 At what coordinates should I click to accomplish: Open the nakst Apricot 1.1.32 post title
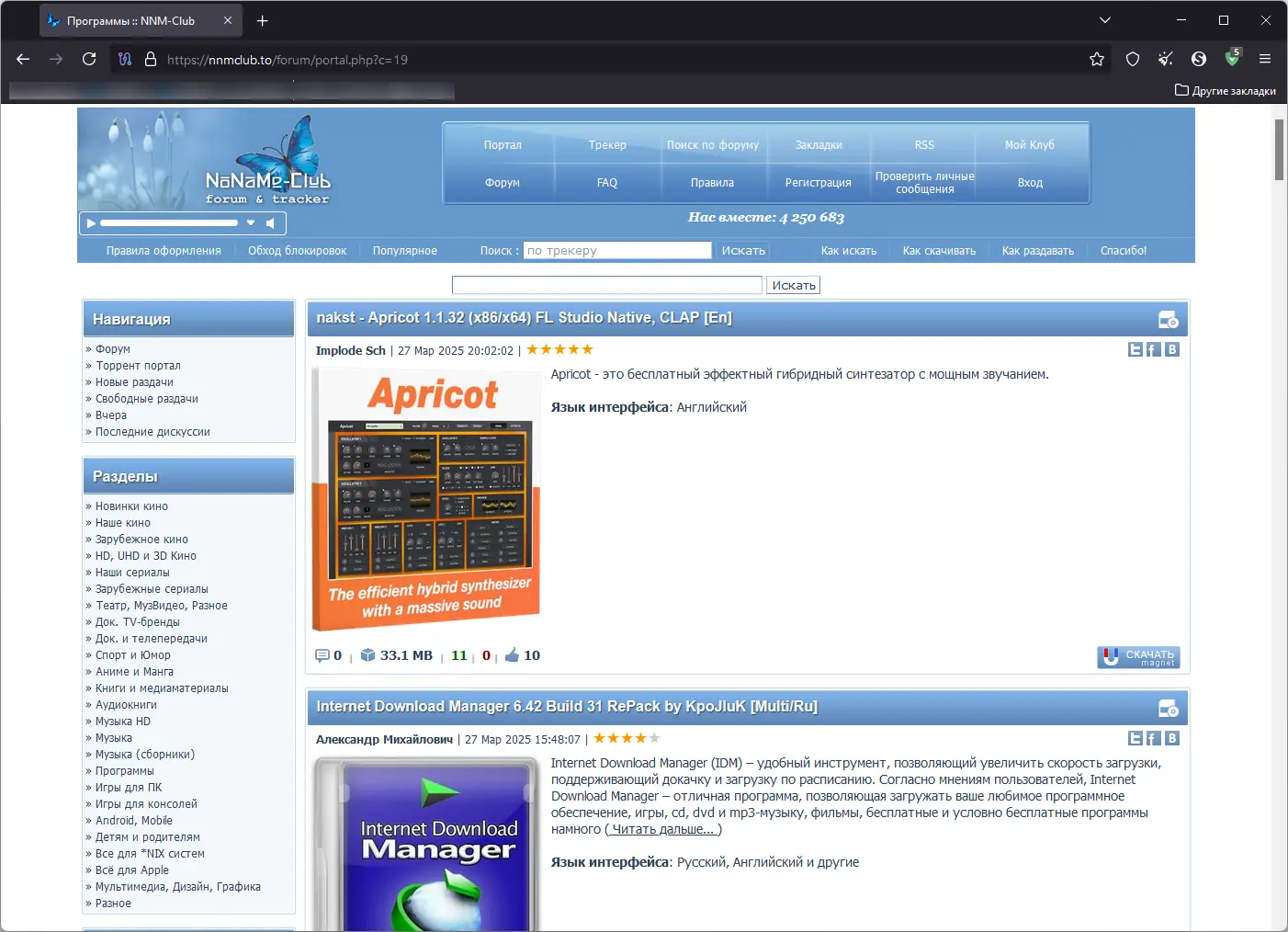(x=524, y=318)
